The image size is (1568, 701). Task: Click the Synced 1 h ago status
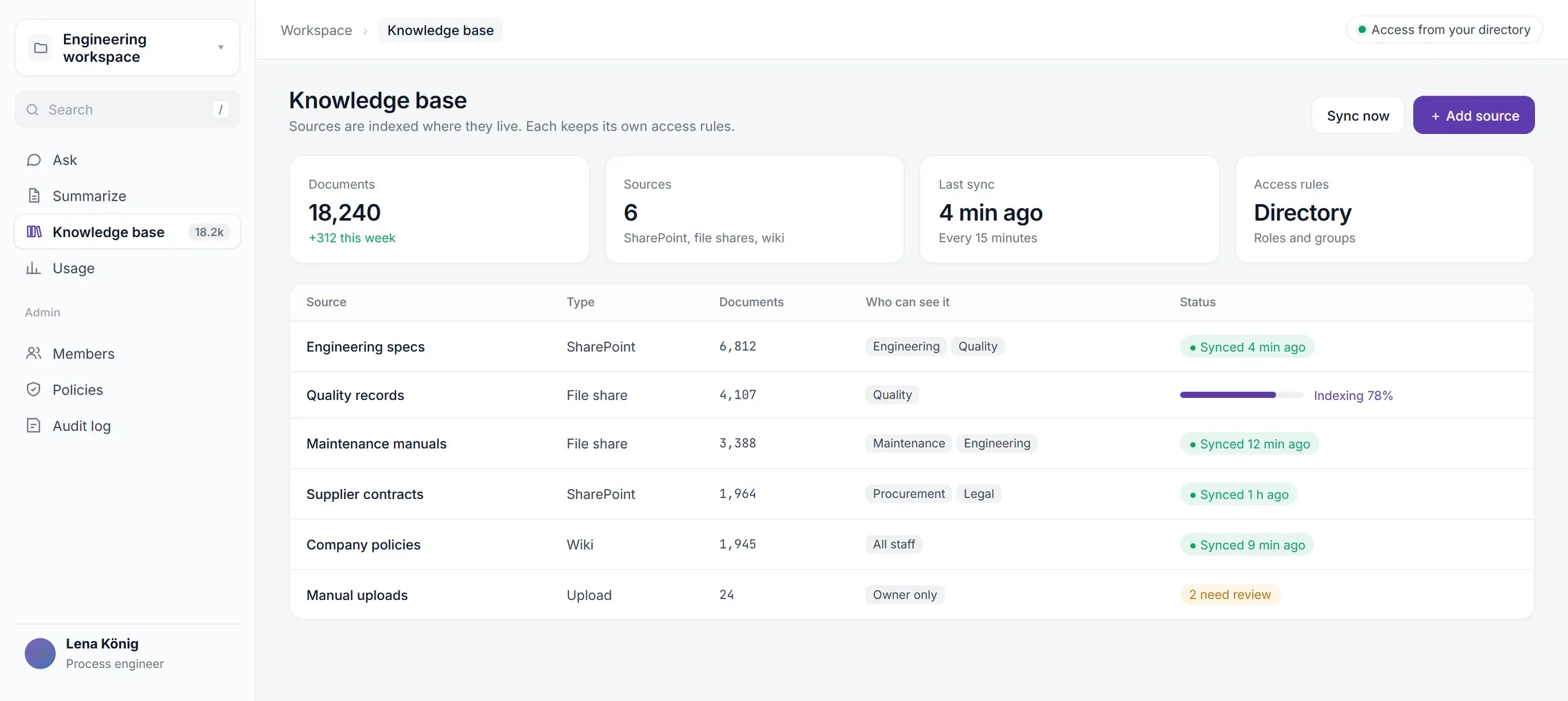[x=1239, y=494]
